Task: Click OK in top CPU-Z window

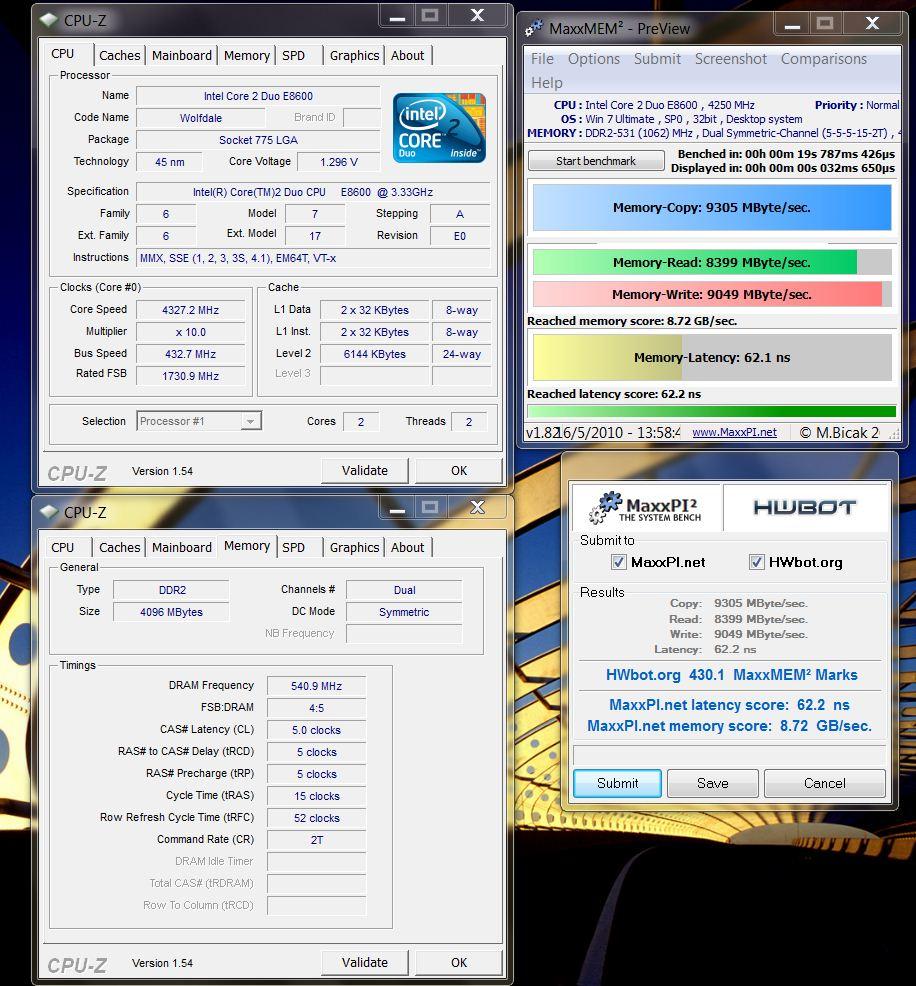Action: point(459,470)
